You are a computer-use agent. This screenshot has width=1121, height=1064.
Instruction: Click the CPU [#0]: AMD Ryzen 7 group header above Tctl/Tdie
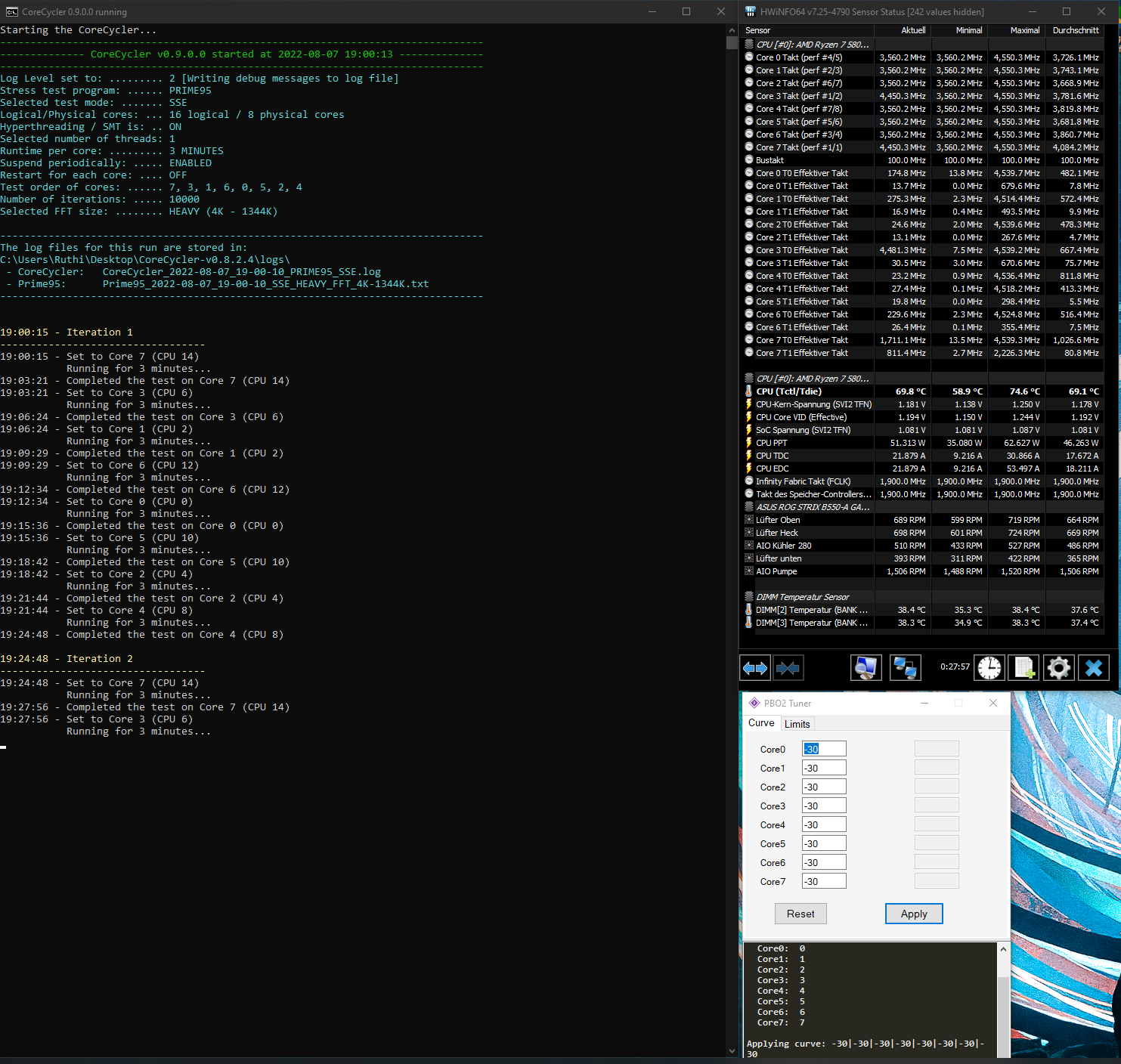point(922,379)
